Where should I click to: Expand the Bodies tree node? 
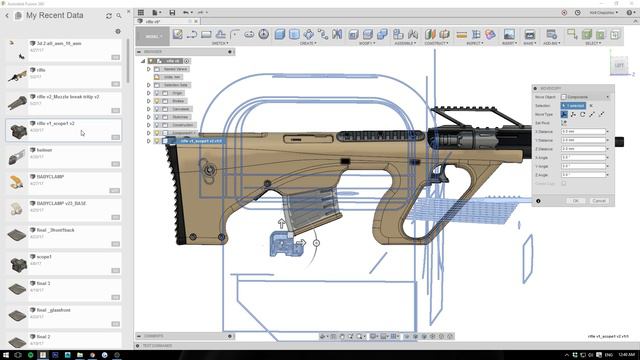[x=149, y=101]
